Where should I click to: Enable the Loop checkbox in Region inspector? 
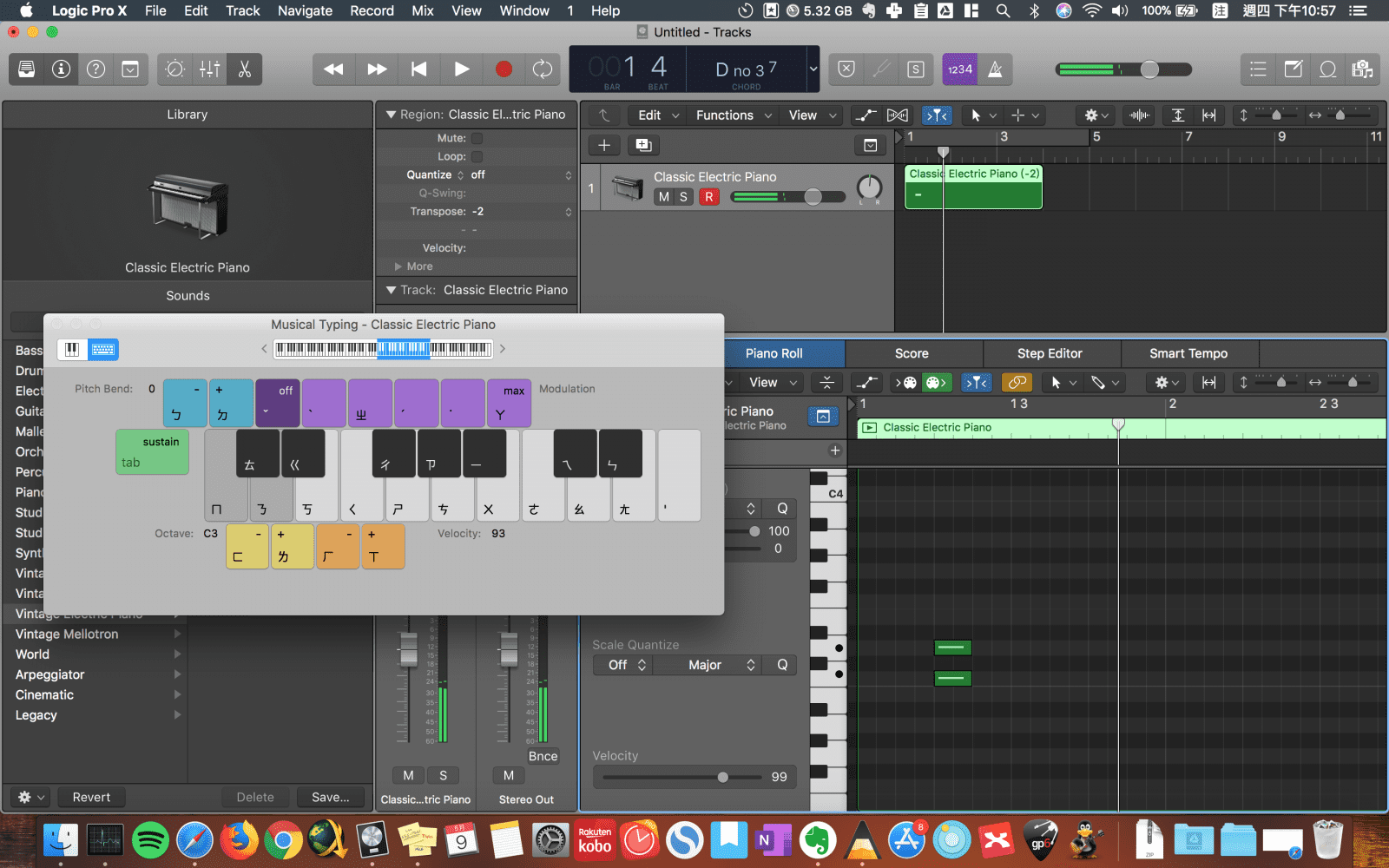[477, 156]
